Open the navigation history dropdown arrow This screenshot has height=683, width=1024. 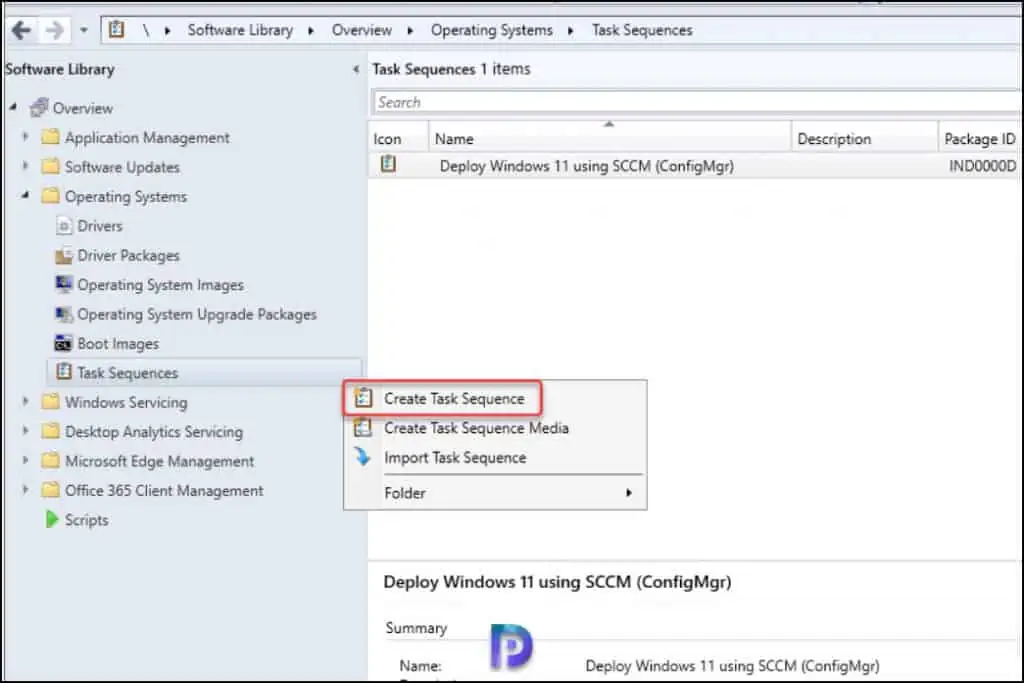pyautogui.click(x=84, y=30)
